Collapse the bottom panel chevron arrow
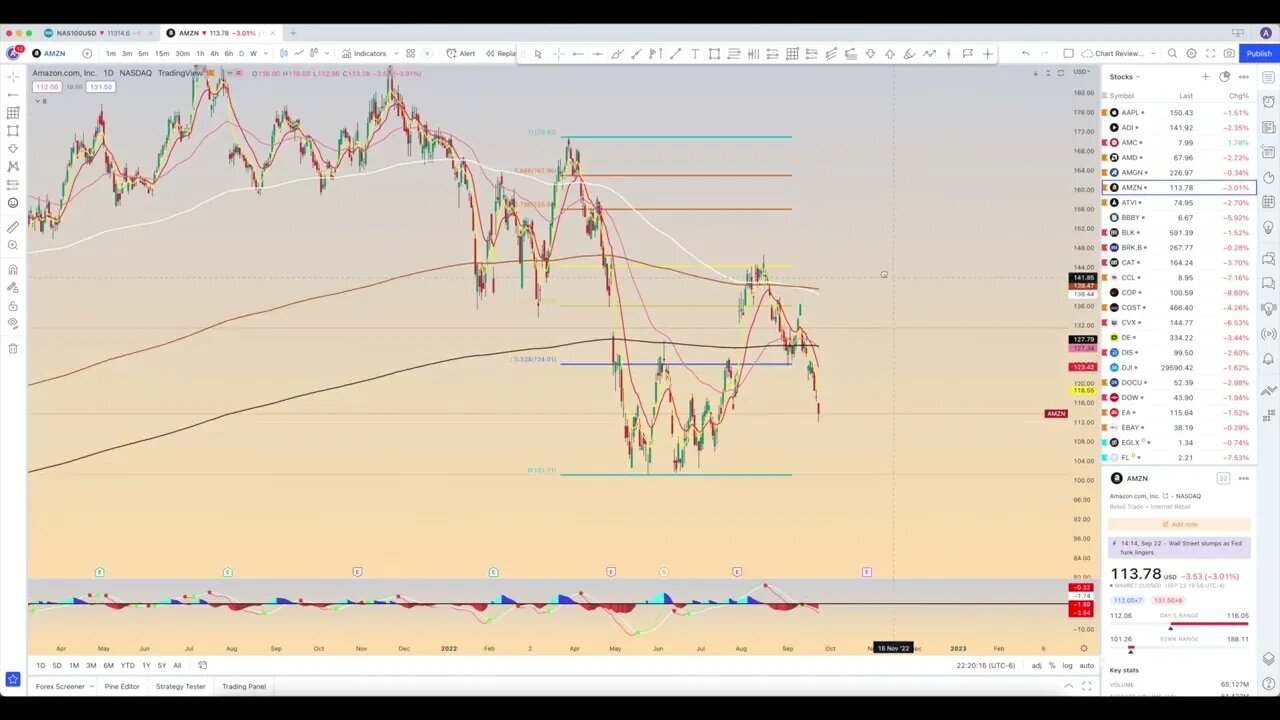This screenshot has height=720, width=1280. click(x=1068, y=686)
